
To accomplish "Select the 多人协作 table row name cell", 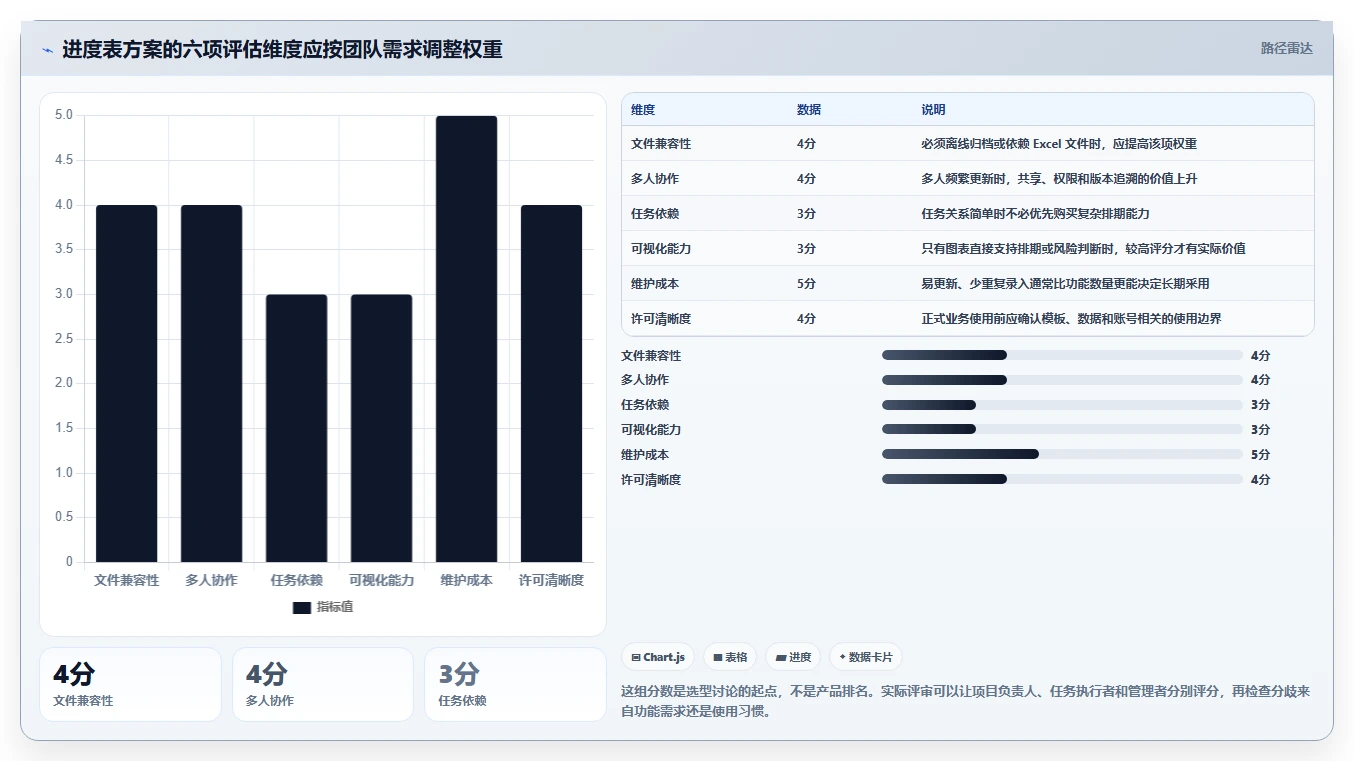I will tap(655, 179).
